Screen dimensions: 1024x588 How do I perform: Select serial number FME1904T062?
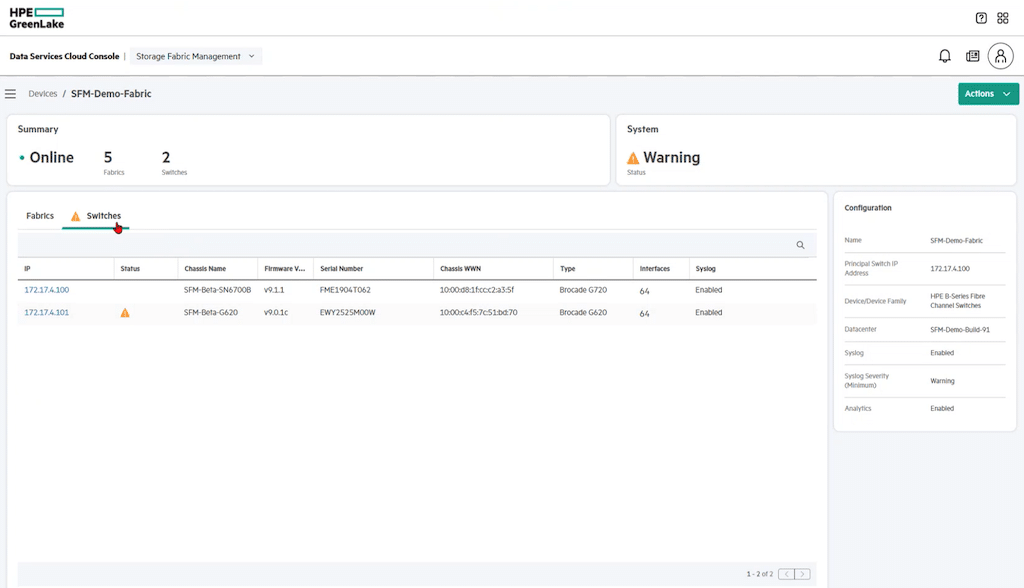pos(345,290)
